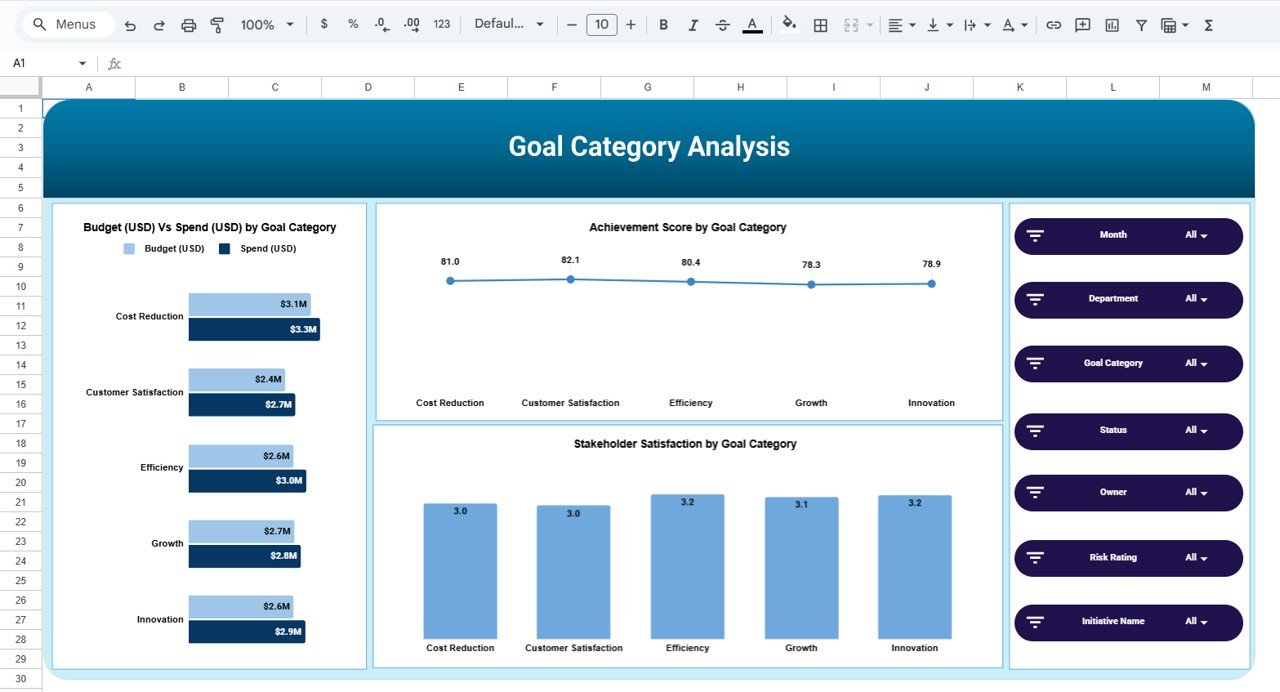
Task: Open the font family dropdown
Action: point(509,25)
